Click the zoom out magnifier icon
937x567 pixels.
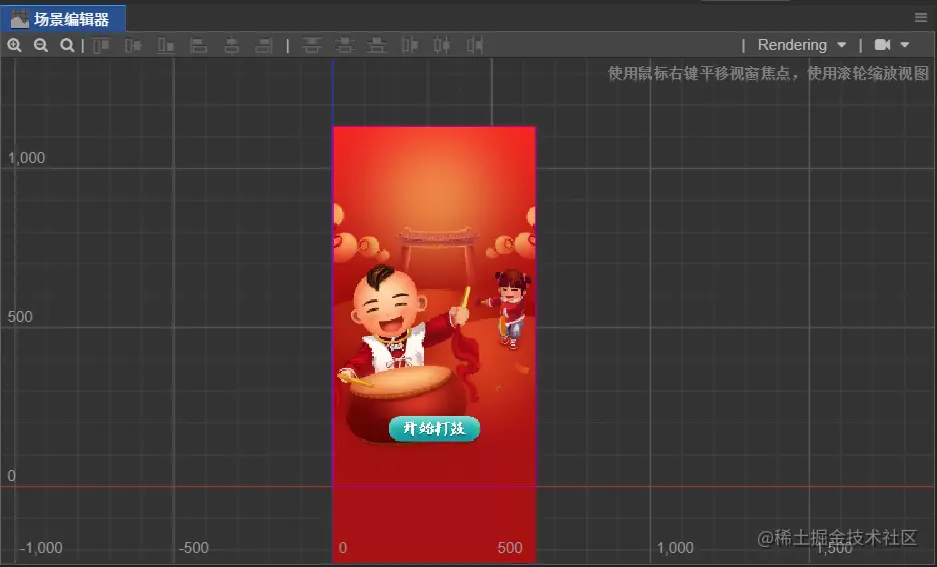point(41,45)
